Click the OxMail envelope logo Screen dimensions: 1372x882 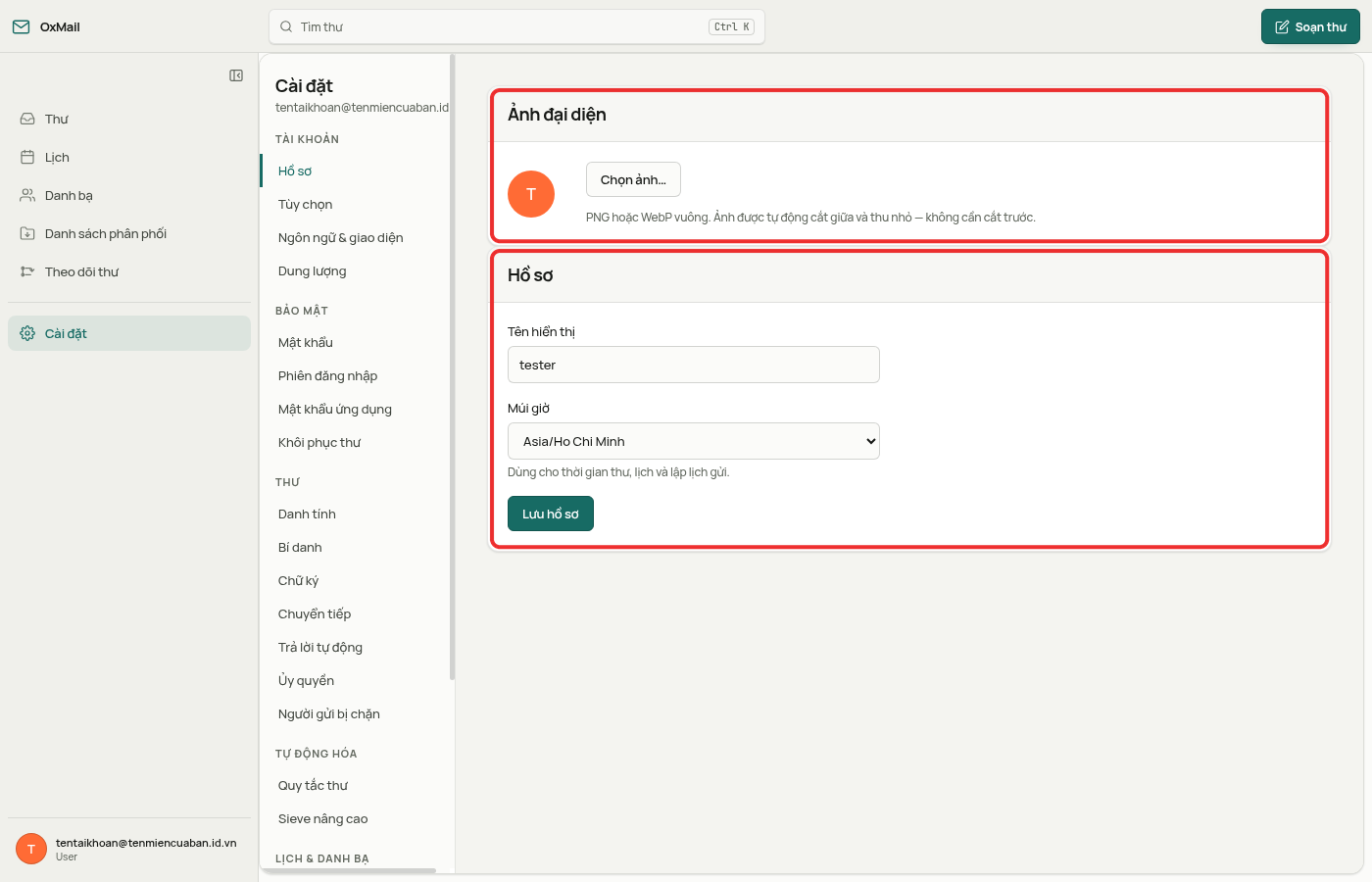[21, 26]
